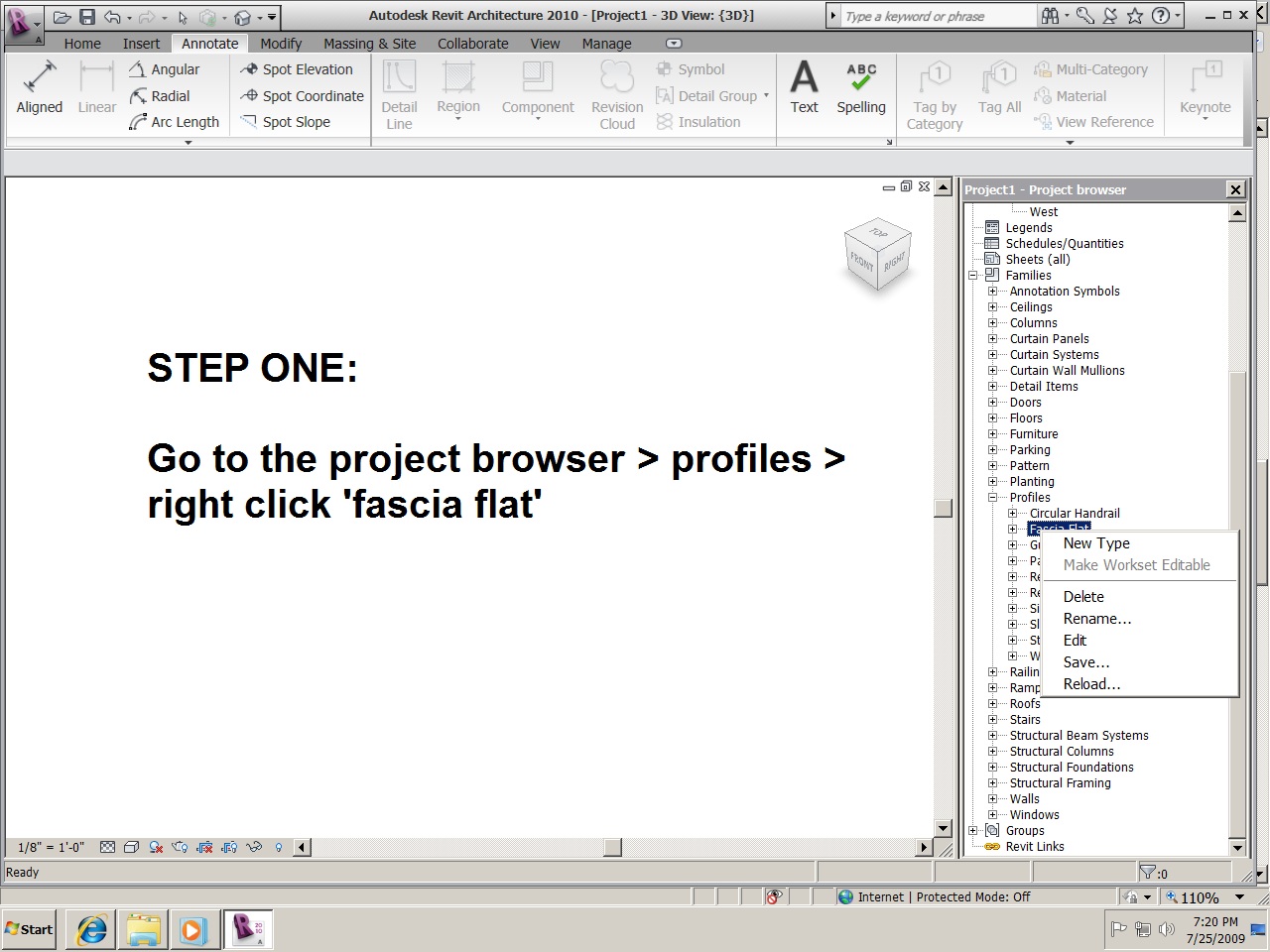The width and height of the screenshot is (1270, 952).
Task: Click the Open folder icon in quick access toolbar
Action: tap(63, 17)
